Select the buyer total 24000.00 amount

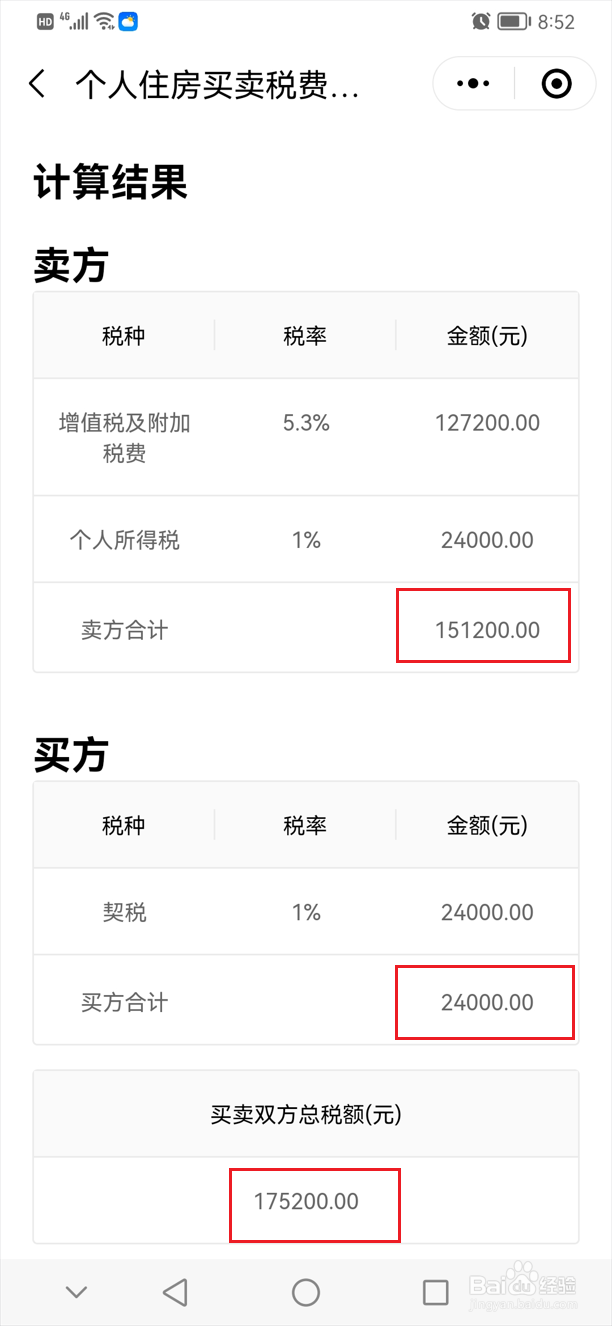pyautogui.click(x=487, y=1002)
